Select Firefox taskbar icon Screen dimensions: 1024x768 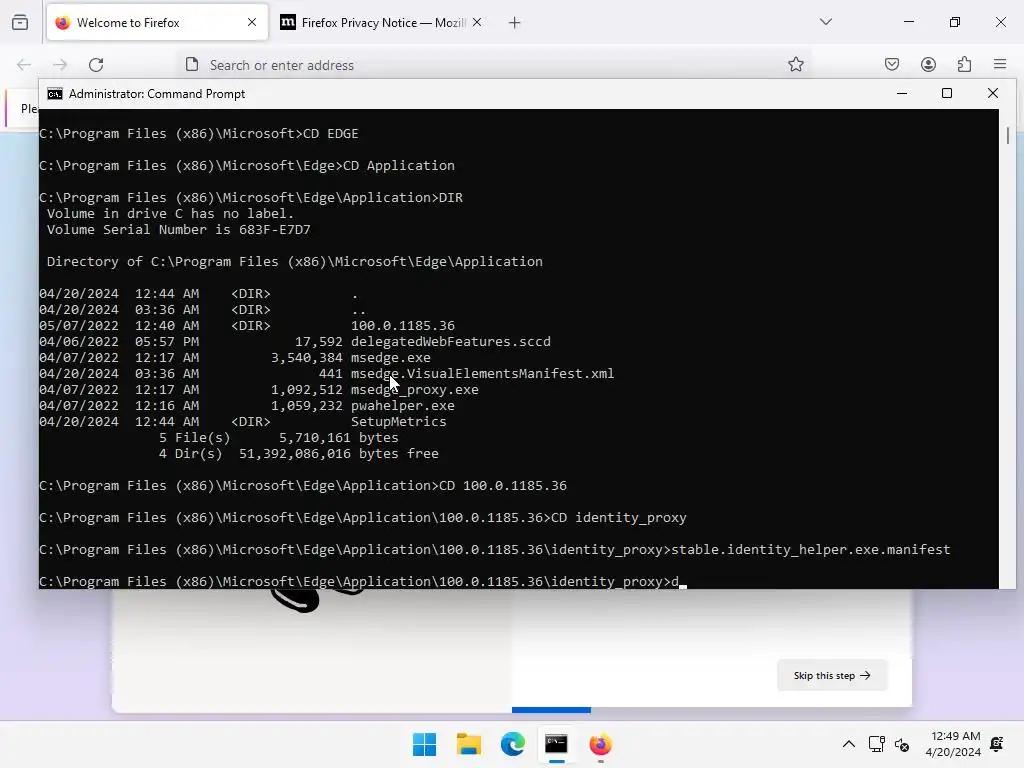tap(600, 744)
